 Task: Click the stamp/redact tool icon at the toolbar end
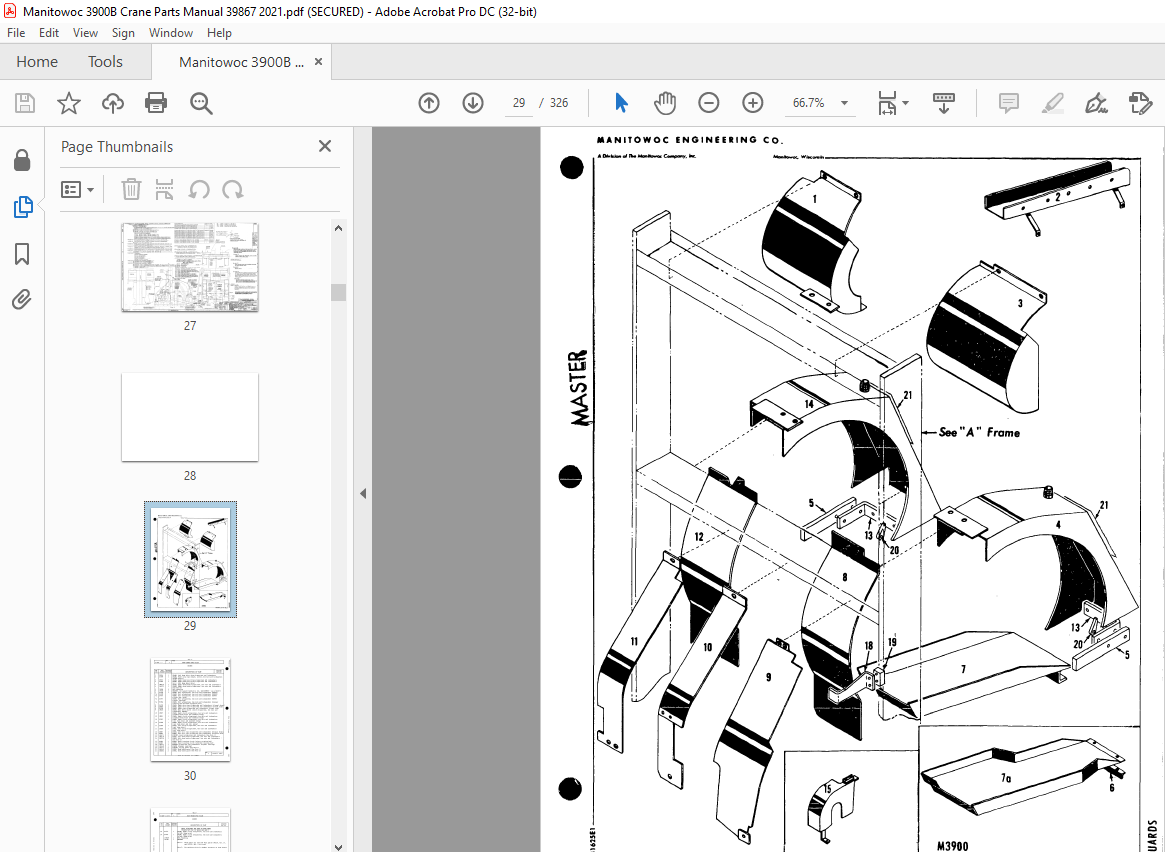(x=1140, y=103)
